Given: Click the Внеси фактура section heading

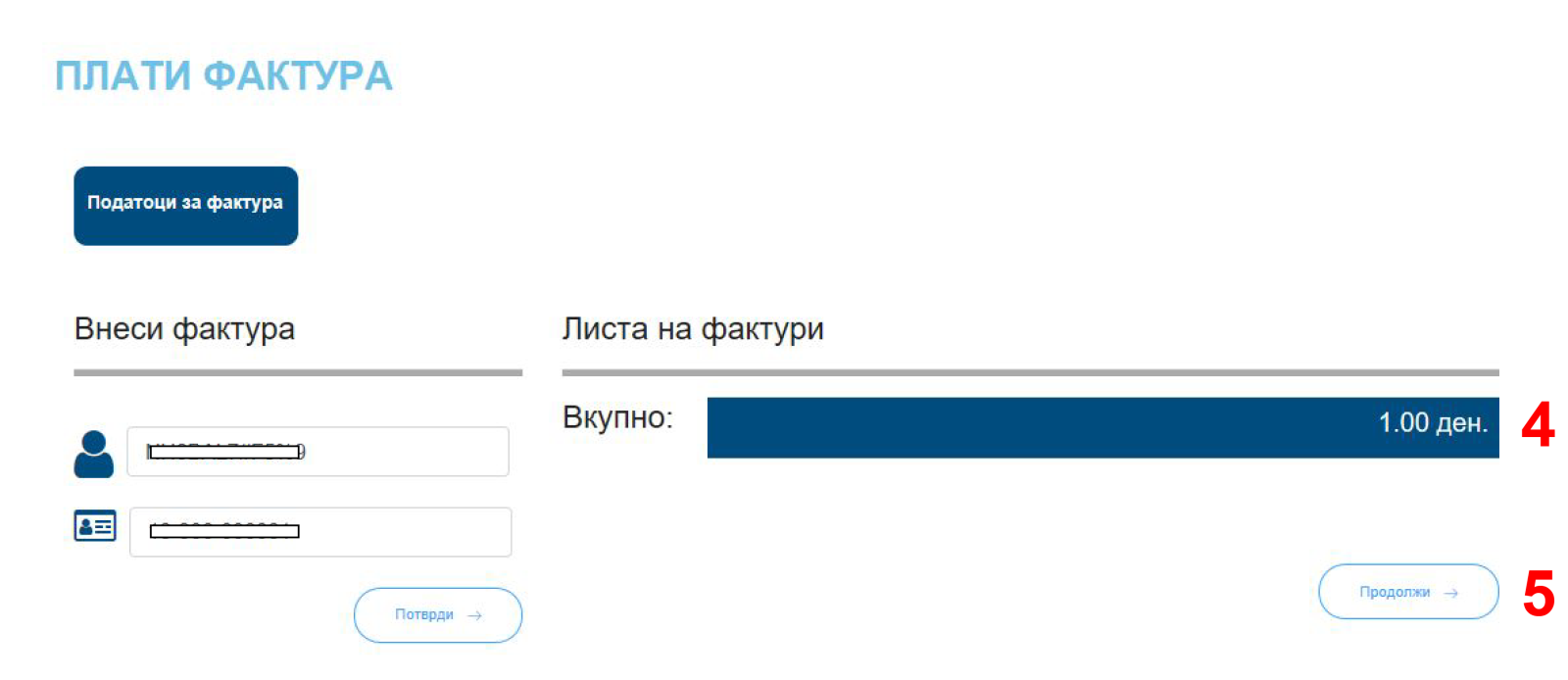Looking at the screenshot, I should 184,329.
